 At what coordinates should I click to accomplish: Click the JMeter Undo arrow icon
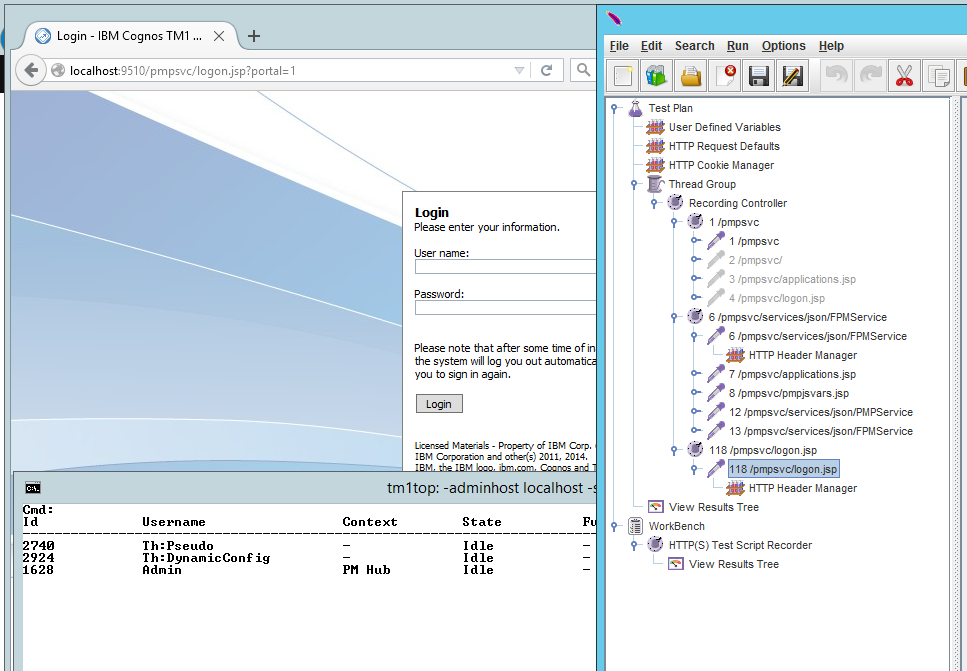point(837,76)
